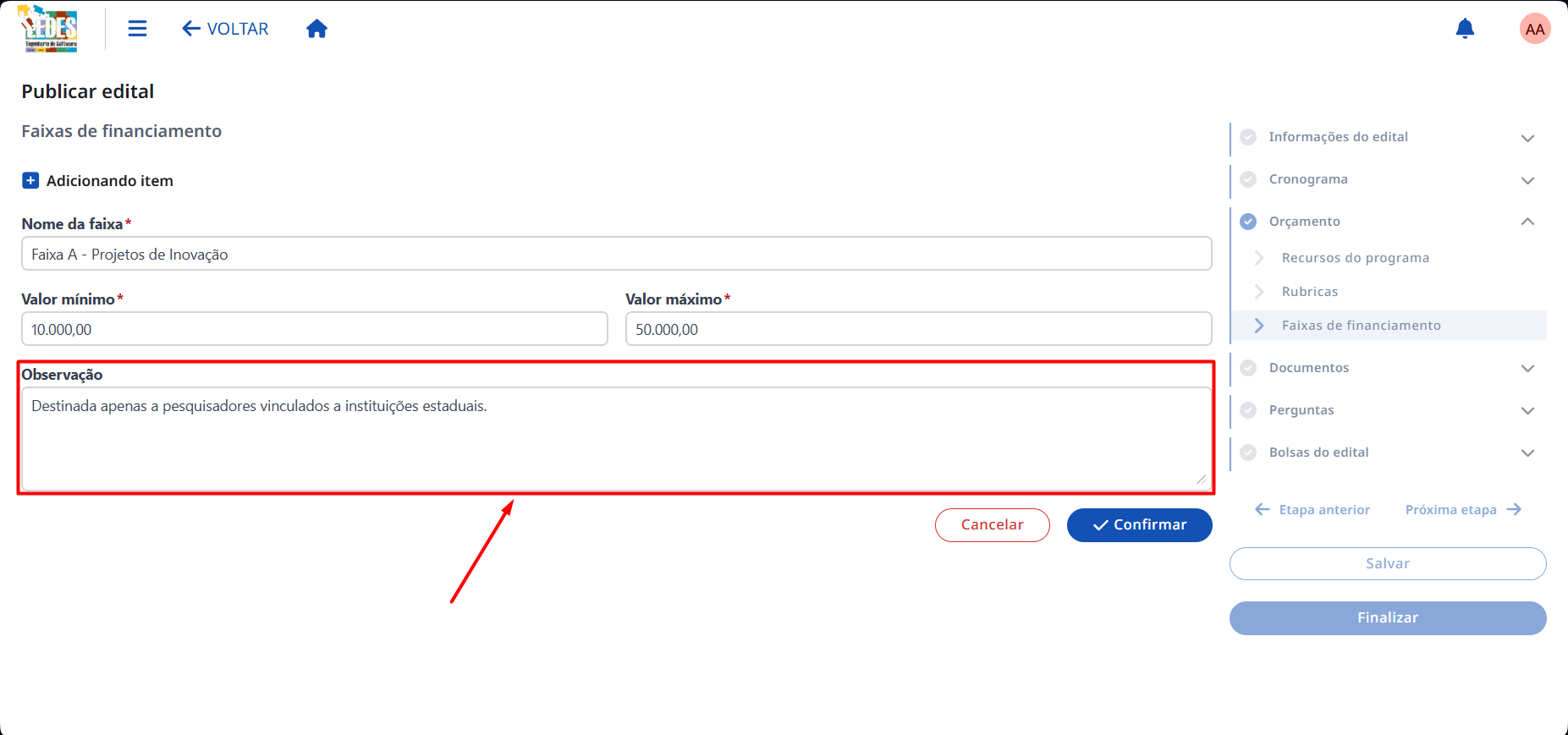The image size is (1568, 735).
Task: Focus the Valor mínimo field
Action: pyautogui.click(x=315, y=329)
